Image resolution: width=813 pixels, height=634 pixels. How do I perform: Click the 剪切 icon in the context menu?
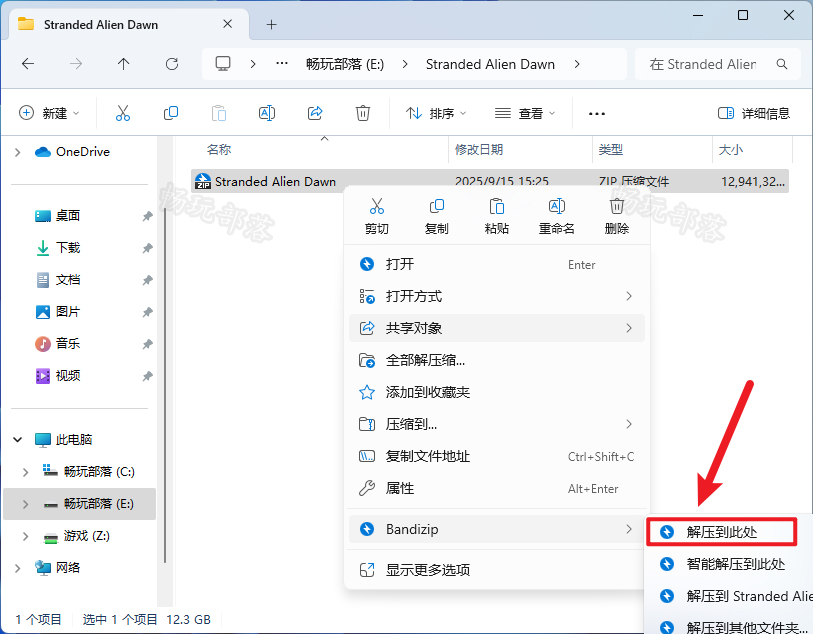point(377,206)
